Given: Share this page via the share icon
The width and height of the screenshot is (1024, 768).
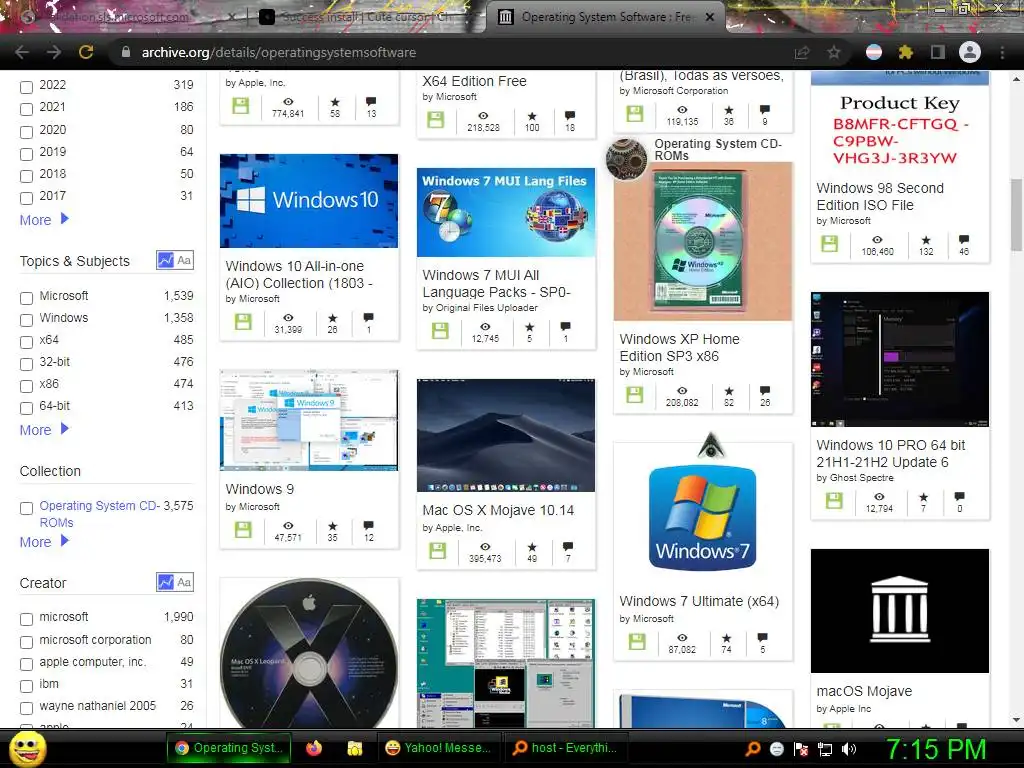Looking at the screenshot, I should click(802, 52).
